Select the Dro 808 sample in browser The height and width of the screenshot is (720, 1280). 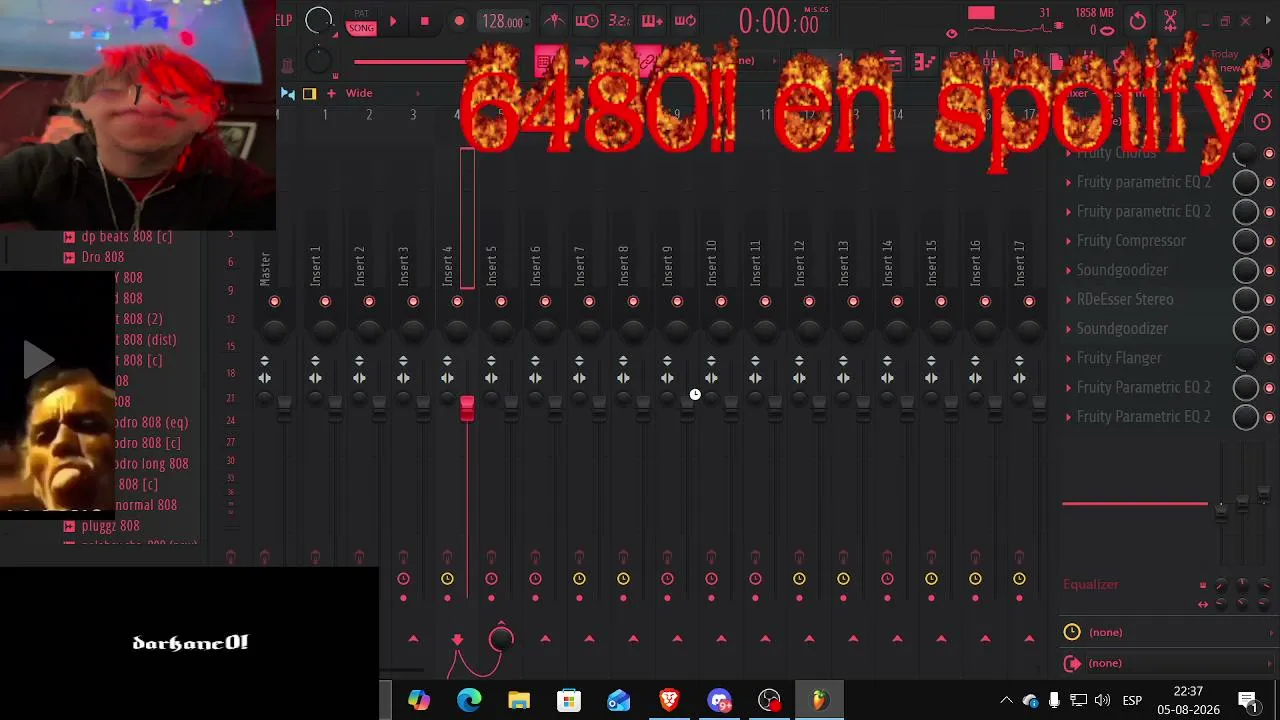(x=103, y=257)
